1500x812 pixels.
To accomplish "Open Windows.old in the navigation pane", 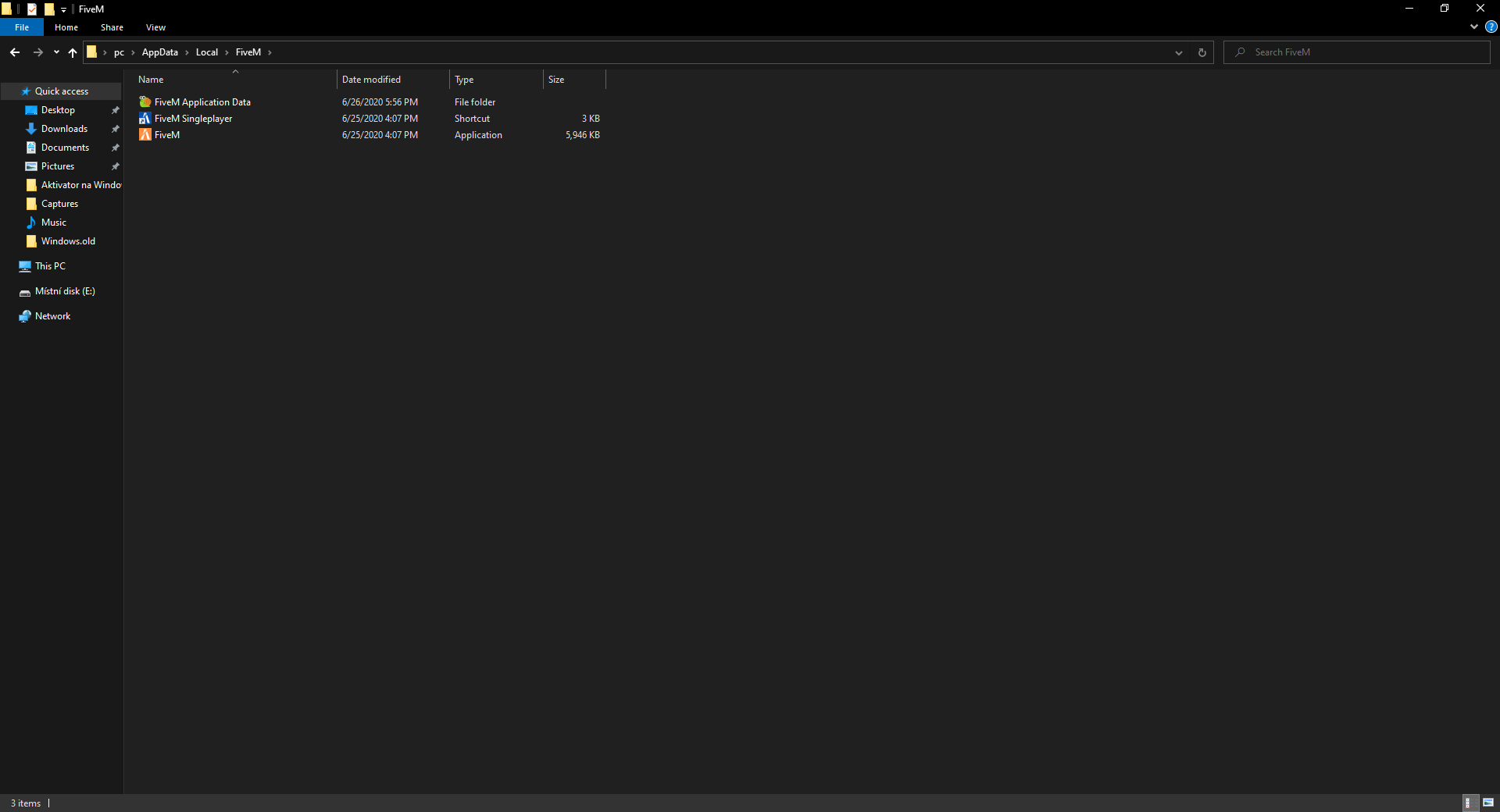I will pos(68,241).
